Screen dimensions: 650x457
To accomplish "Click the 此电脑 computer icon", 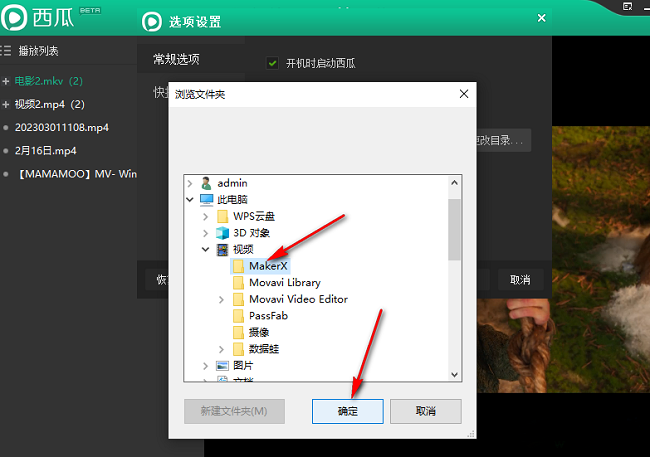I will pos(206,199).
